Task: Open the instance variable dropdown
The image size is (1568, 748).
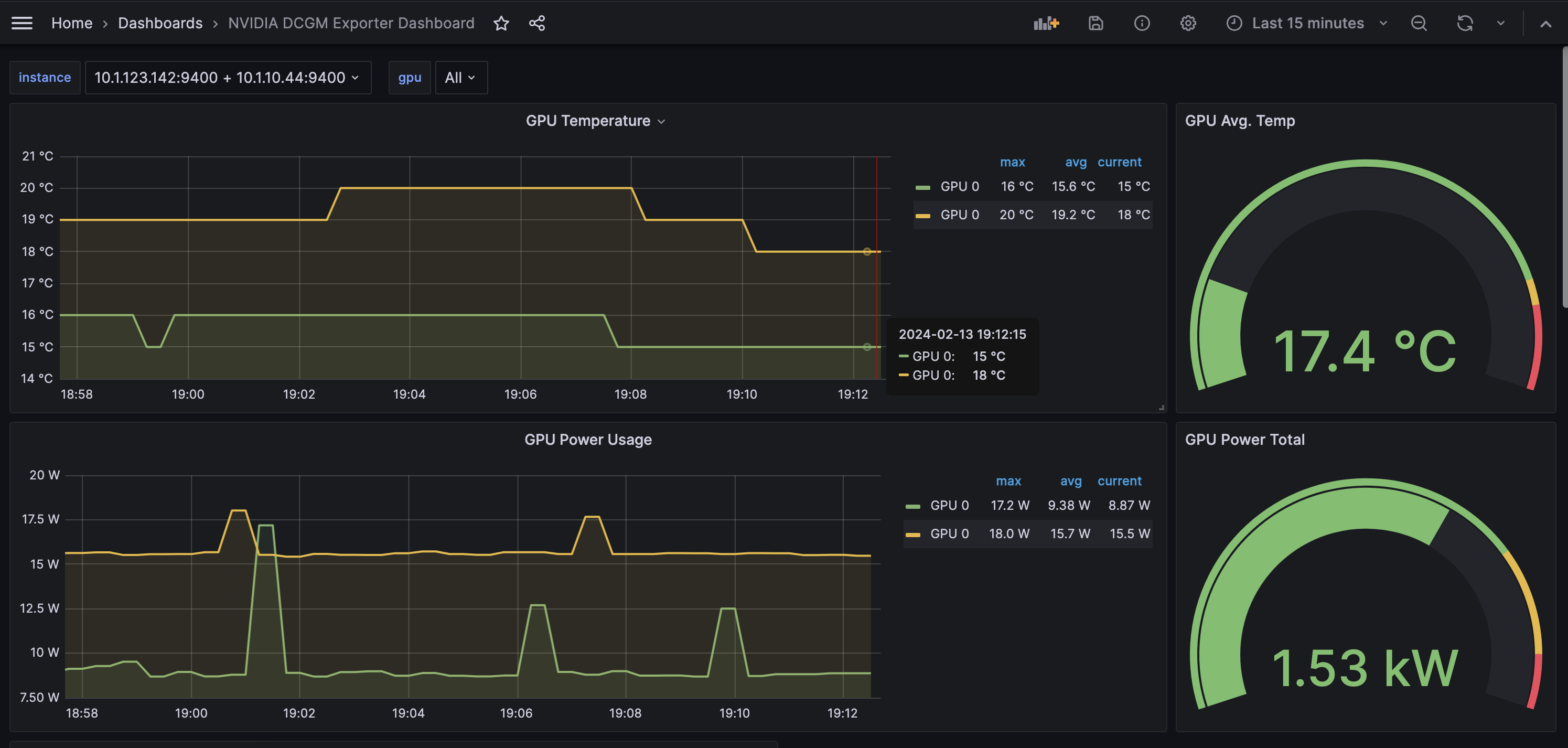Action: pos(228,78)
